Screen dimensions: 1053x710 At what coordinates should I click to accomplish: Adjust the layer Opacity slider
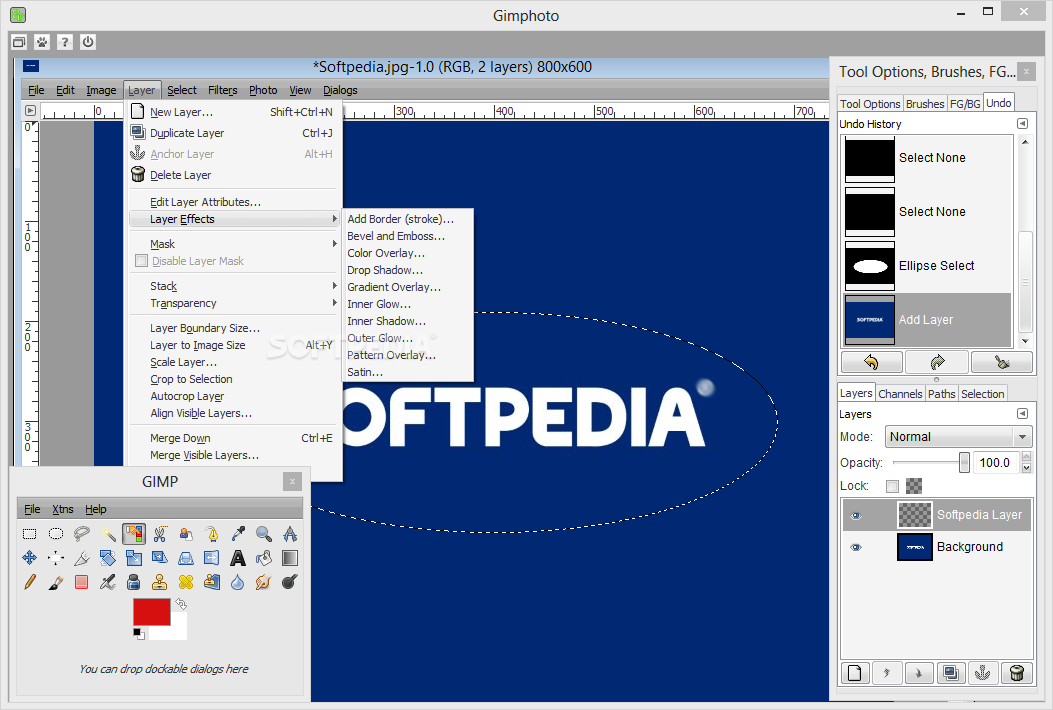pyautogui.click(x=932, y=462)
